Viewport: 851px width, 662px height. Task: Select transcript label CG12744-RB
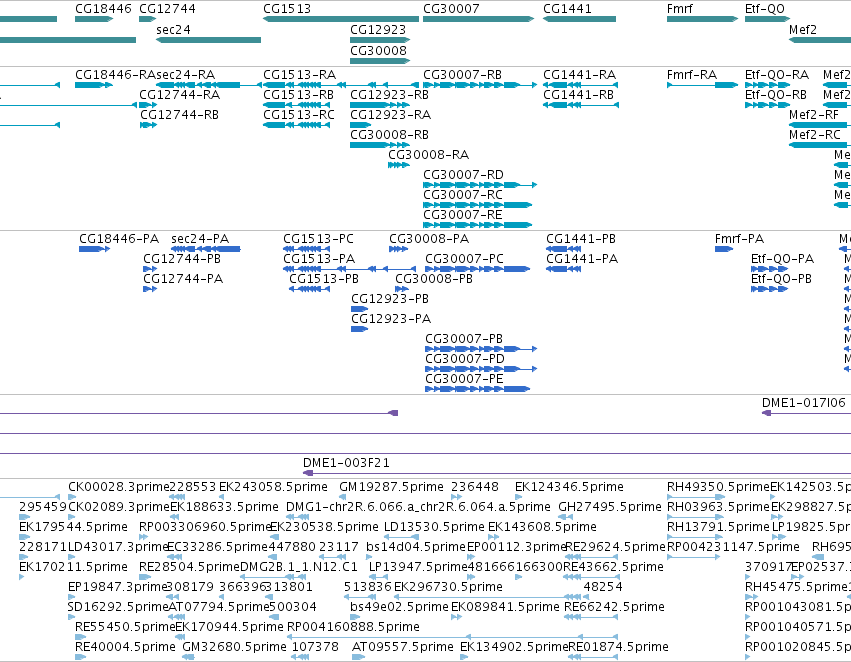(x=179, y=115)
